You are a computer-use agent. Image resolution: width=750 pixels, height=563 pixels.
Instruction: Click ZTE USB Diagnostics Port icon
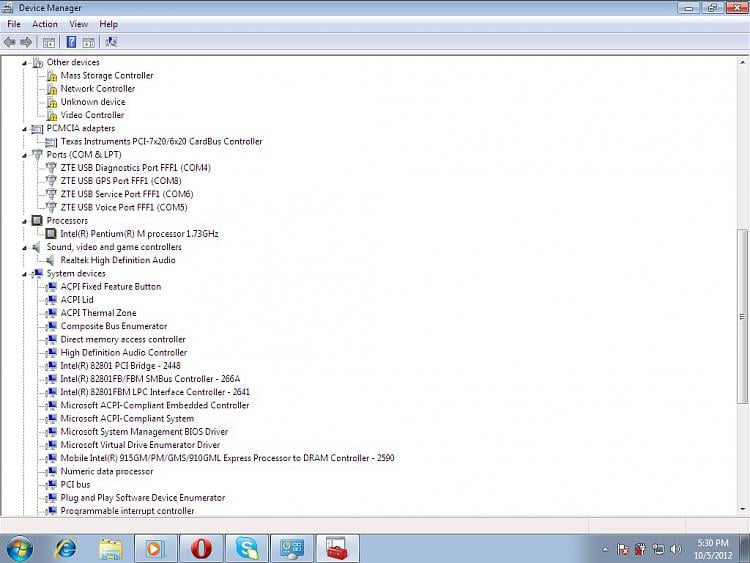(x=51, y=168)
